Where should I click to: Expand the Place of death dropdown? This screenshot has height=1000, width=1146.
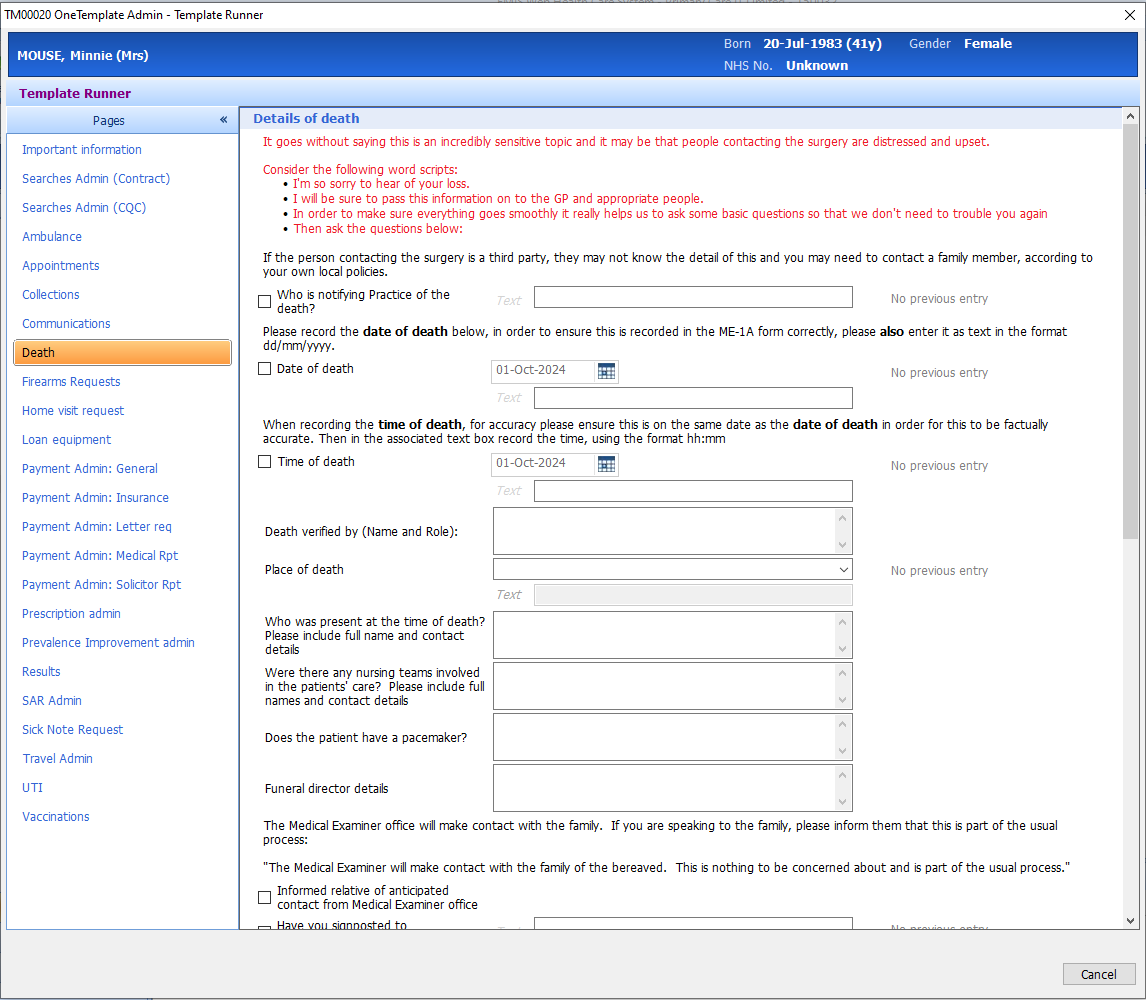click(x=843, y=569)
